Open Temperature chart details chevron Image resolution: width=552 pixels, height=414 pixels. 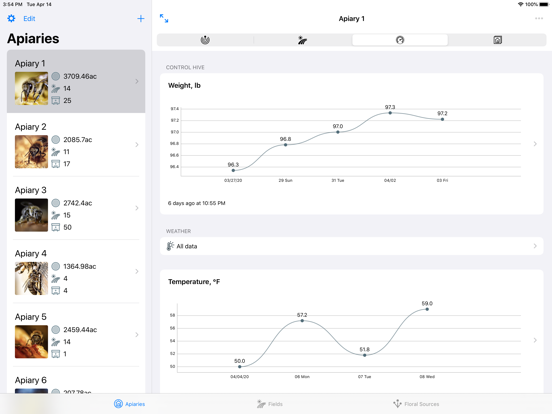coord(535,340)
